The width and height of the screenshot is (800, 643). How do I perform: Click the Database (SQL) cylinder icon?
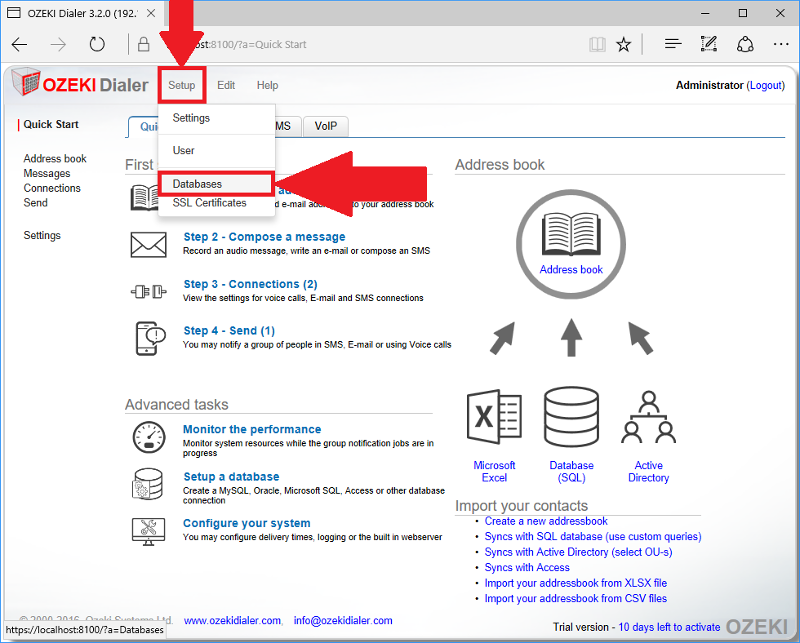pyautogui.click(x=571, y=417)
